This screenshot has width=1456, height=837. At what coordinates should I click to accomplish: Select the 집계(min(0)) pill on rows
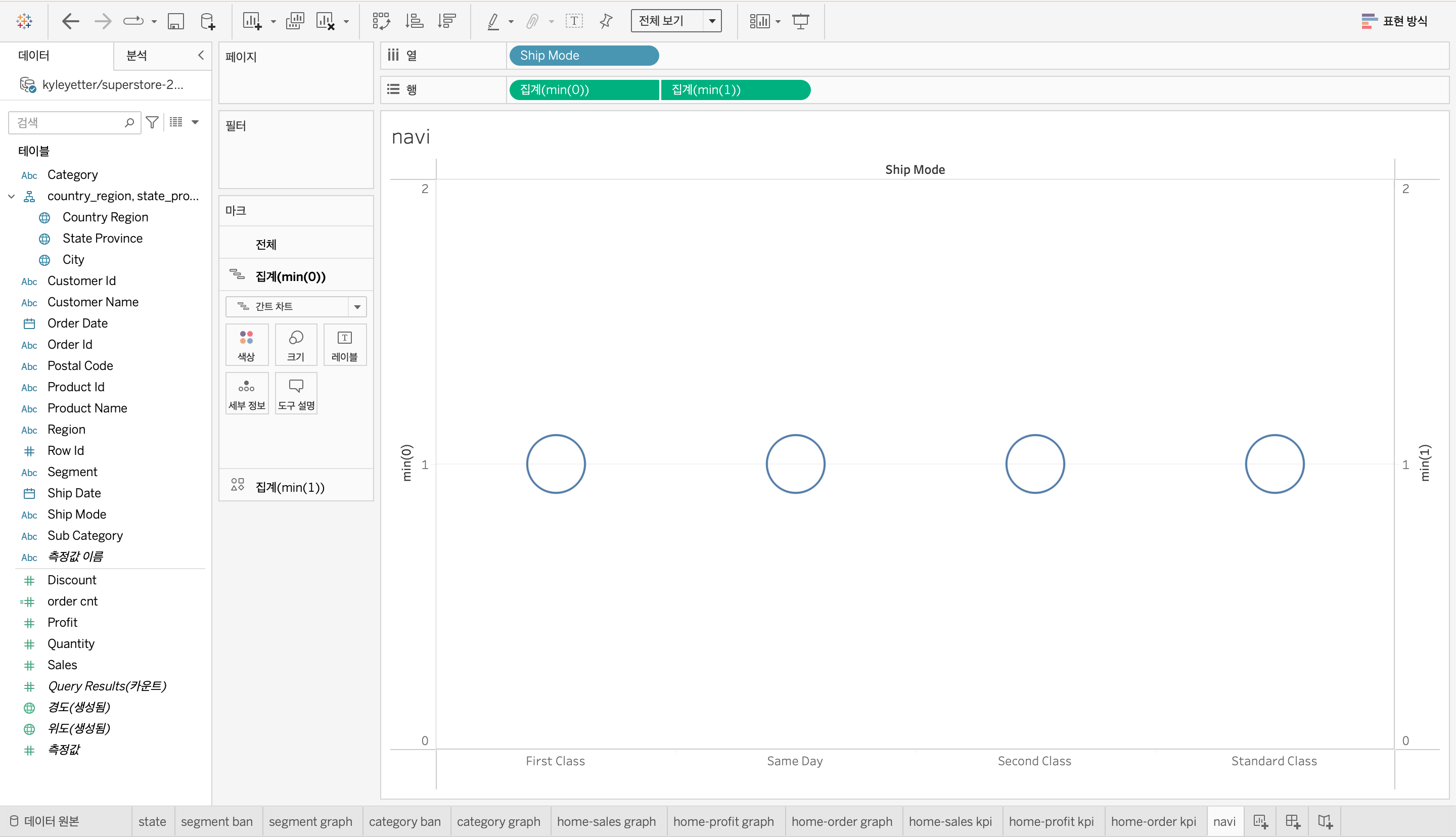[584, 89]
